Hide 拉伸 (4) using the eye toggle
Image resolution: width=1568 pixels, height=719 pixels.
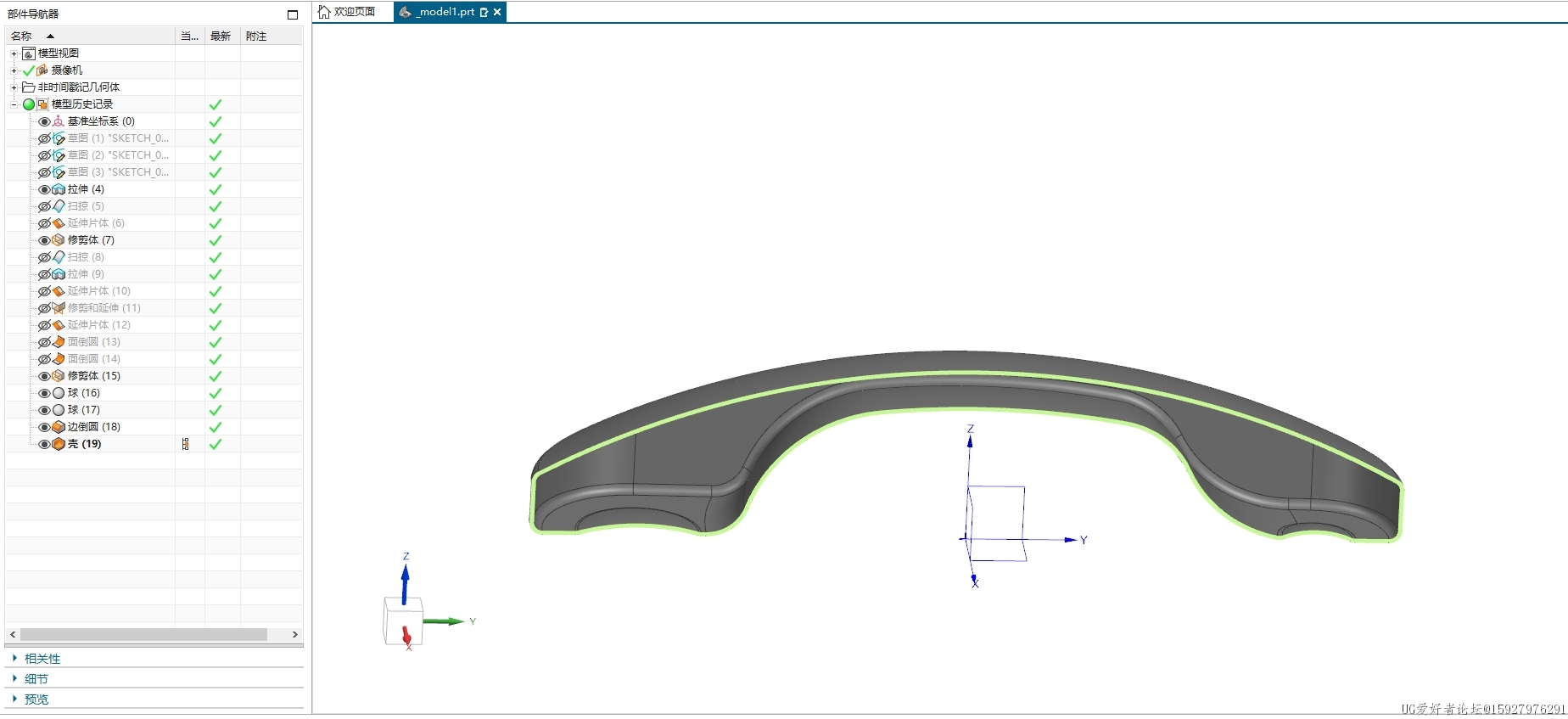pos(44,189)
